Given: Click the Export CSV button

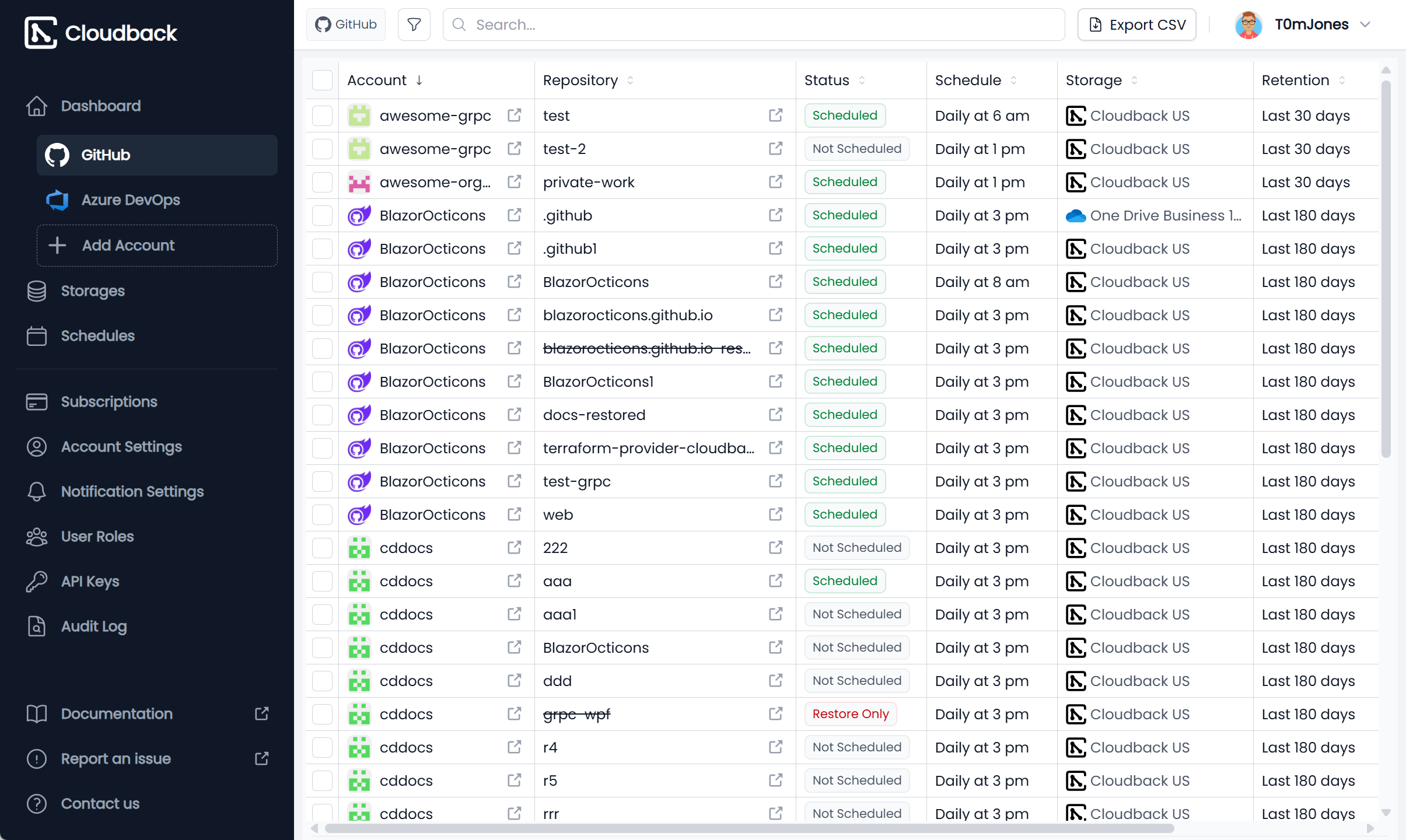Looking at the screenshot, I should coord(1136,24).
